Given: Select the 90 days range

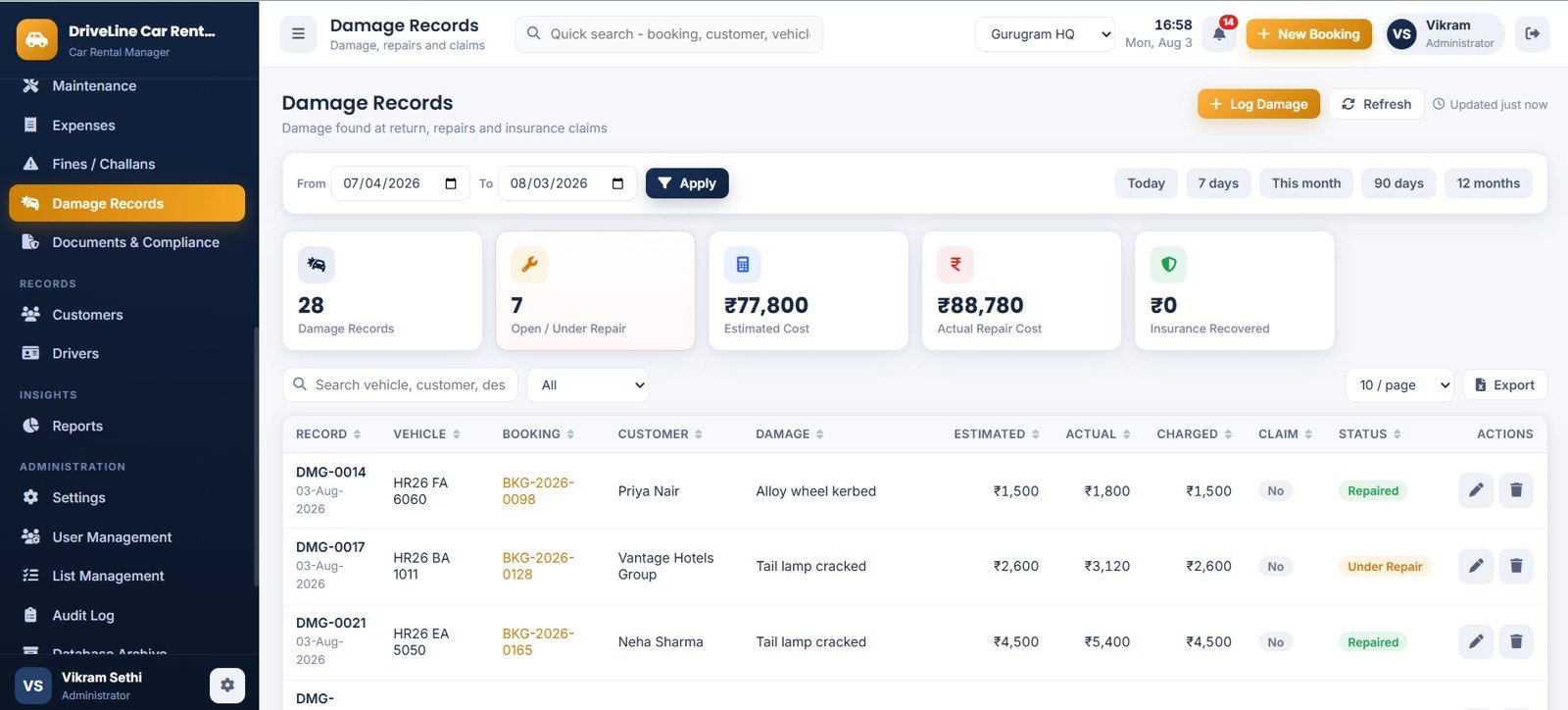Looking at the screenshot, I should (1398, 183).
